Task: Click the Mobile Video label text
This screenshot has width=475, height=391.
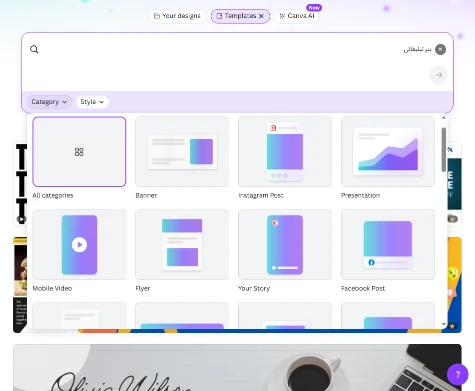Action: [x=52, y=288]
